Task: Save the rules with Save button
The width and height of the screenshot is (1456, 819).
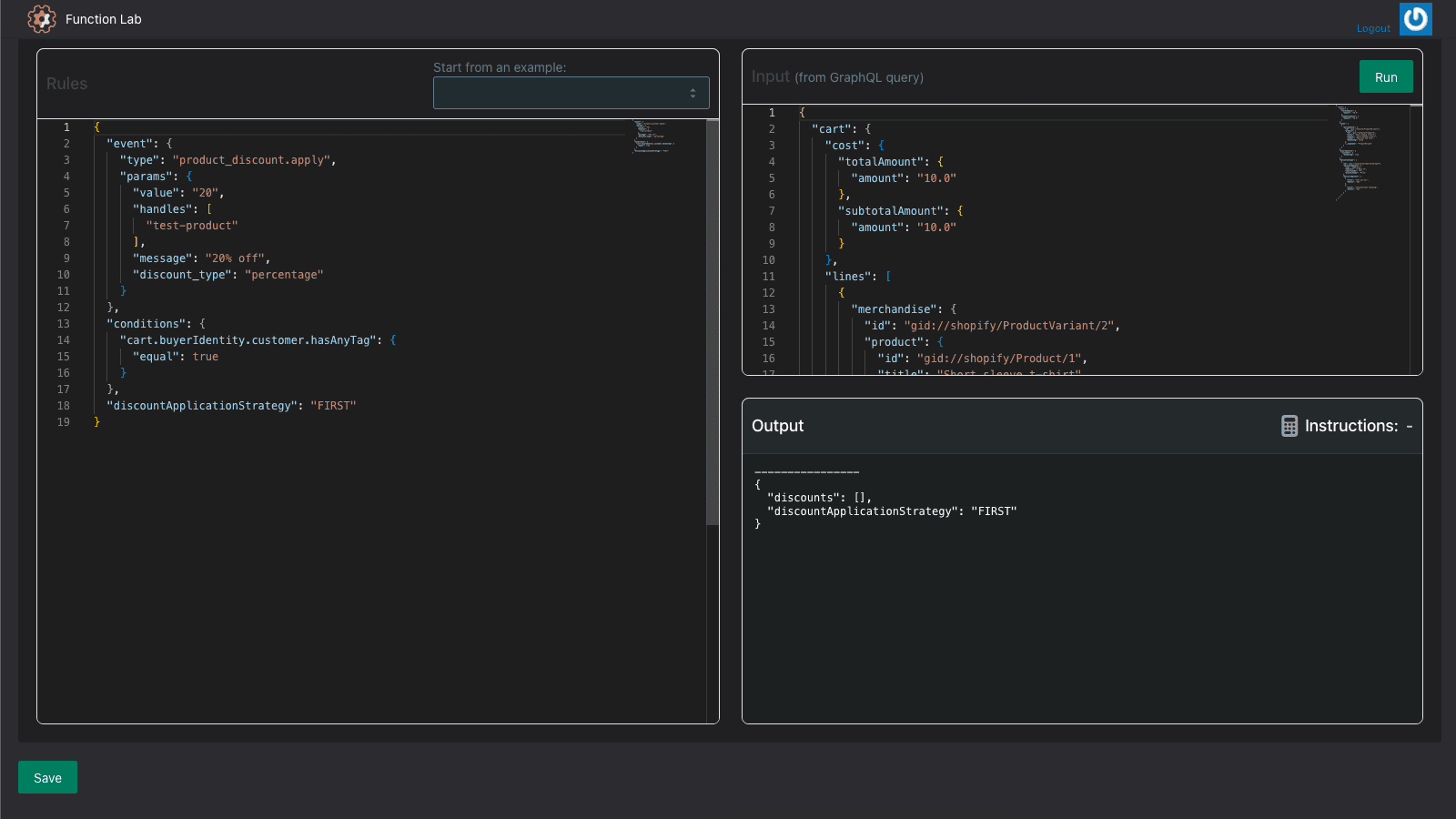Action: [x=47, y=777]
